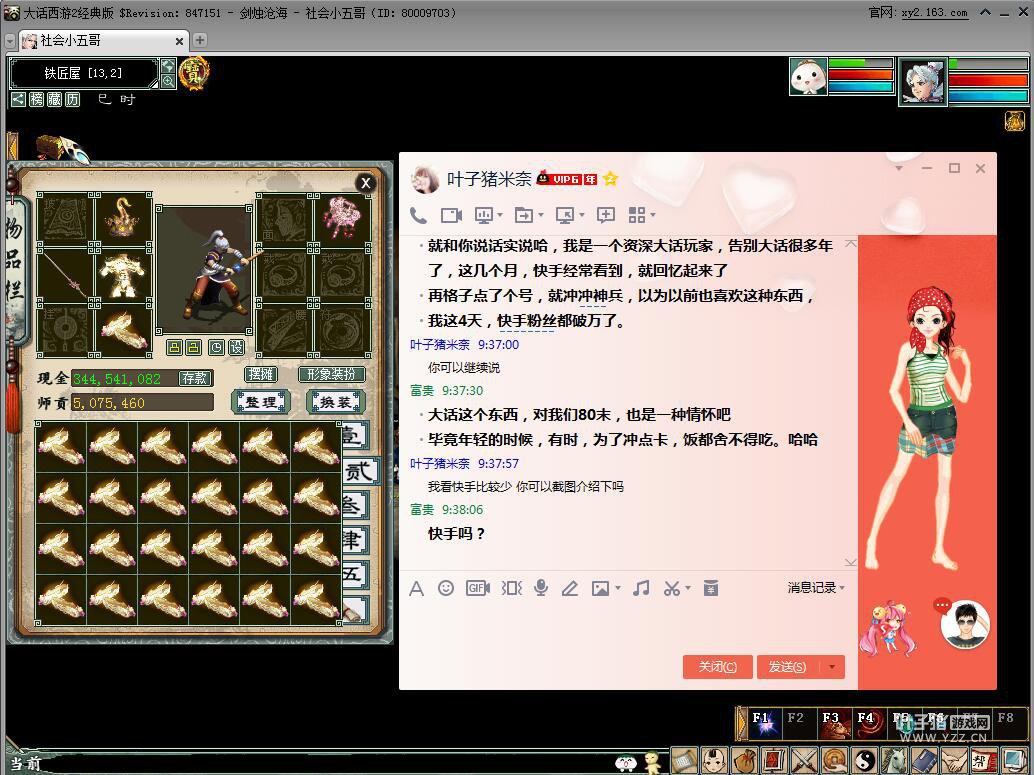Click the gold 寶 treasure badge icon
The height and width of the screenshot is (775, 1034).
coord(194,72)
